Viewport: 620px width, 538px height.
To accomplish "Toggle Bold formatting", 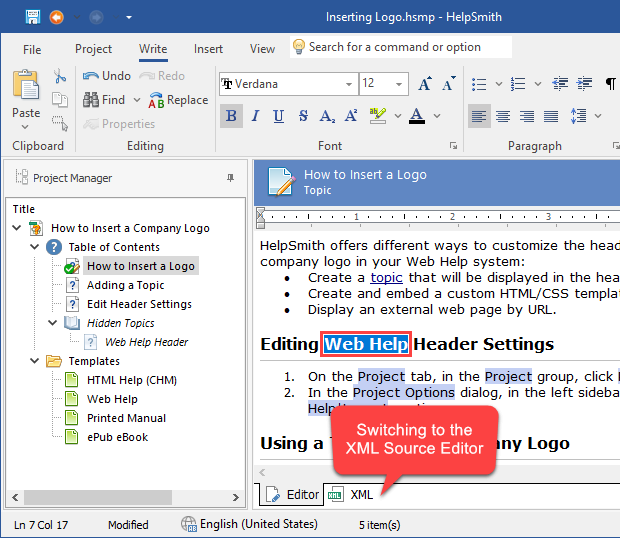I will click(x=231, y=116).
